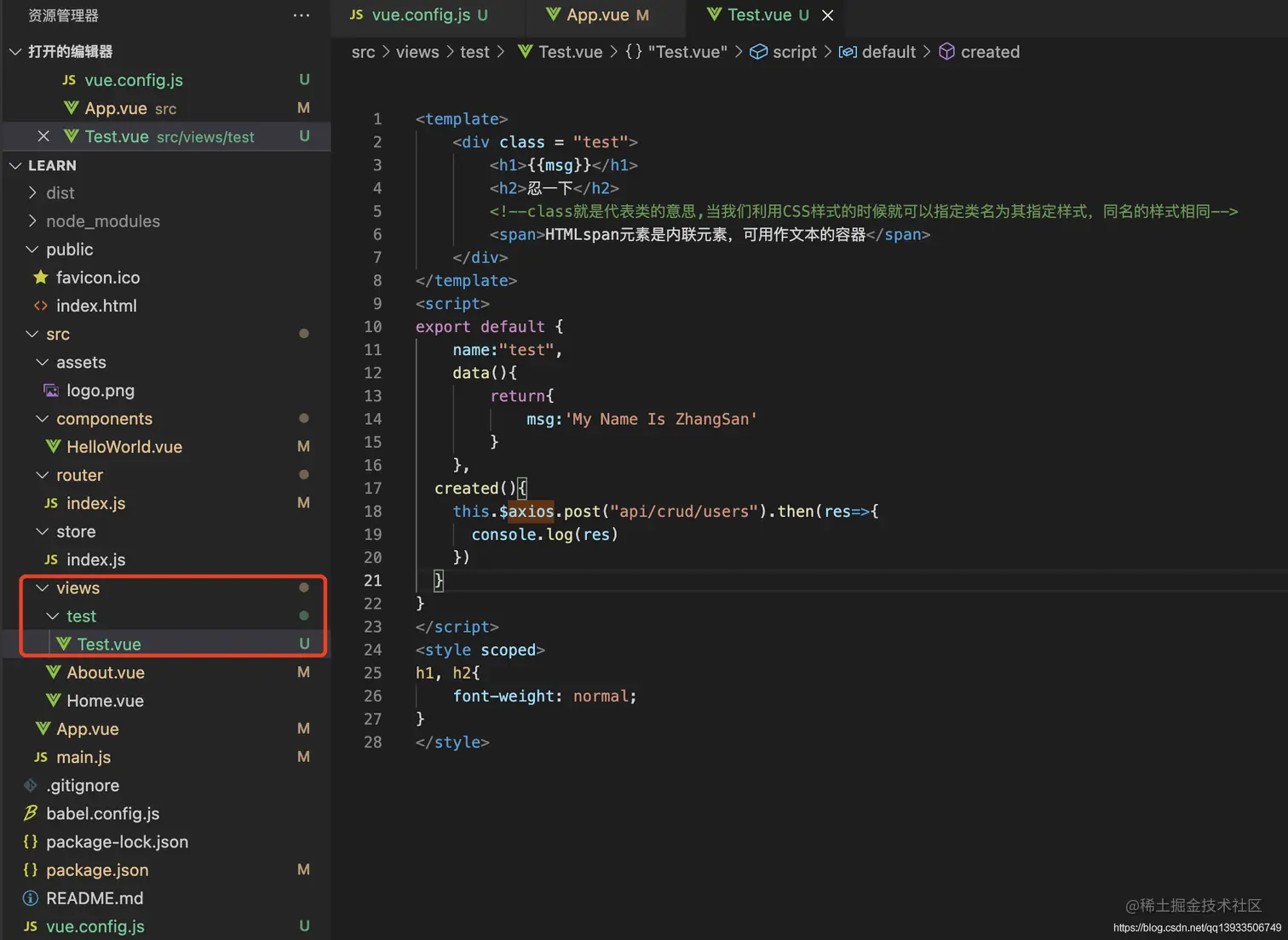Click the babel.config.js Babel icon
The width and height of the screenshot is (1288, 940).
click(30, 813)
